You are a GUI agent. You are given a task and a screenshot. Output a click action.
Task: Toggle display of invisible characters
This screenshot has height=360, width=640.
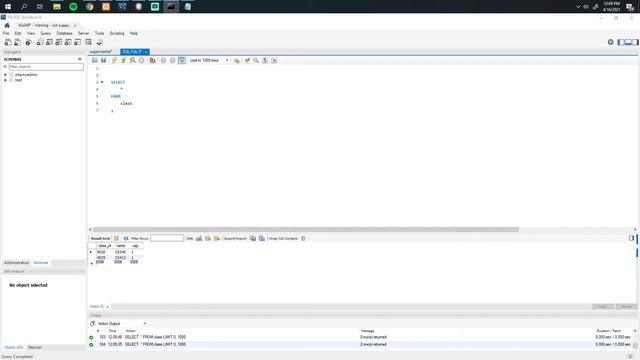[265, 60]
